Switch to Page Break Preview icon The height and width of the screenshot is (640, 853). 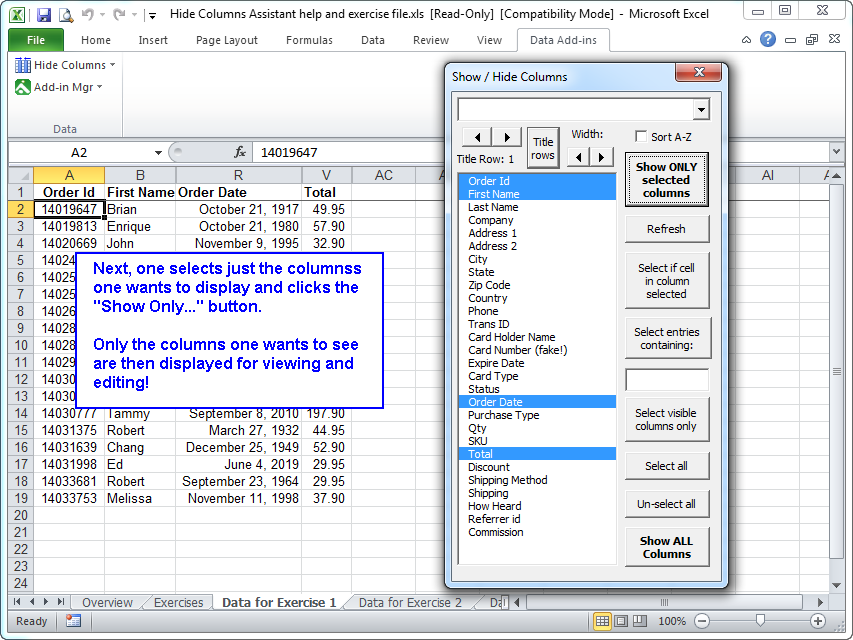[x=640, y=621]
